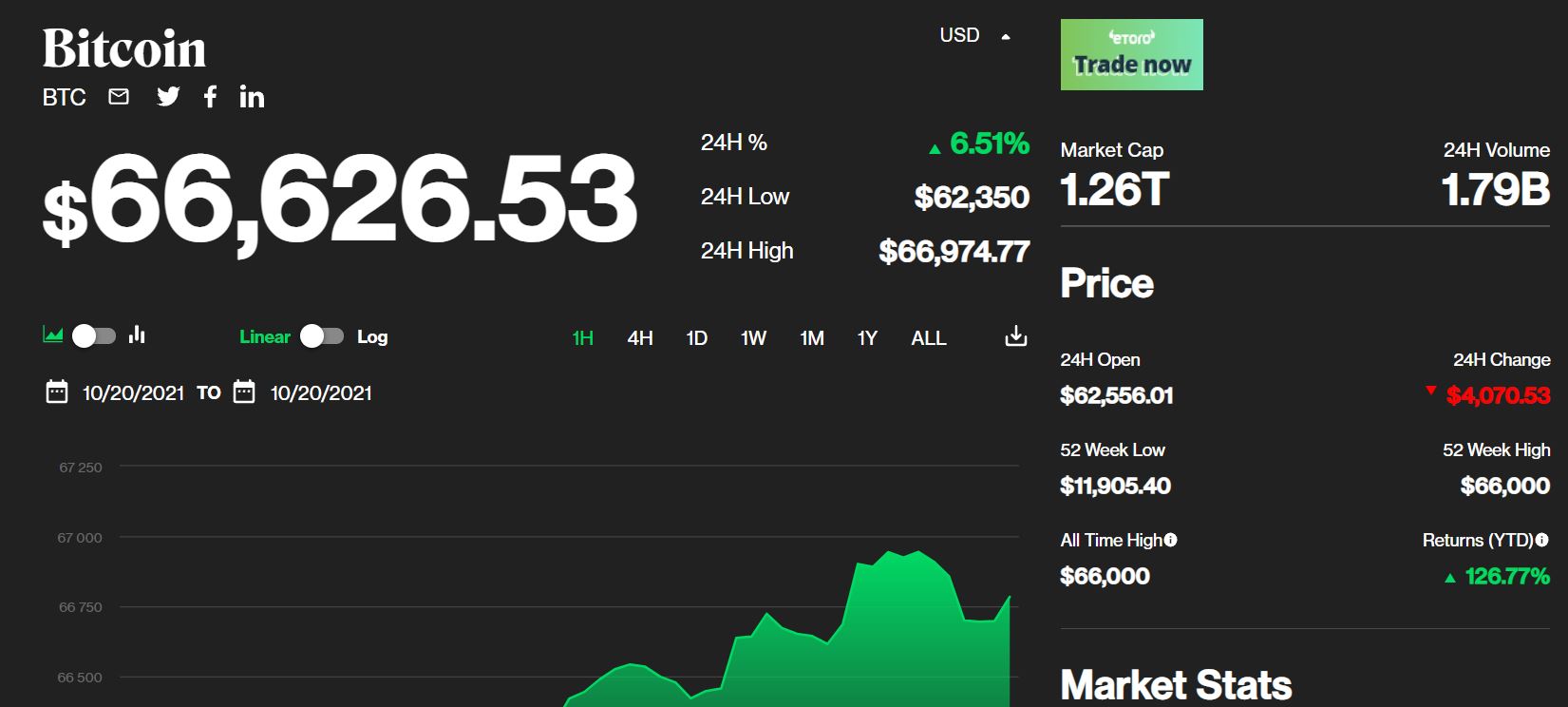Viewport: 1568px width, 707px height.
Task: Click the area chart icon
Action: click(x=53, y=334)
